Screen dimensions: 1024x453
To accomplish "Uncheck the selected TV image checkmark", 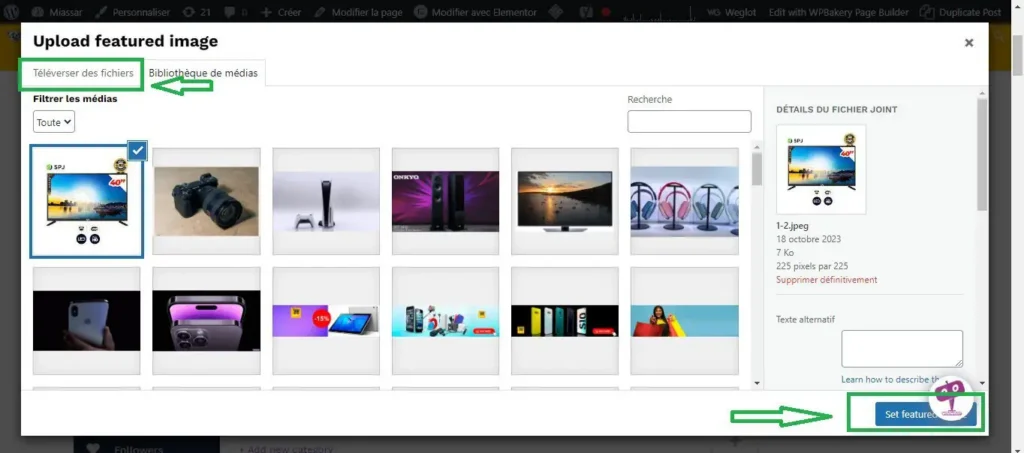I will point(137,150).
